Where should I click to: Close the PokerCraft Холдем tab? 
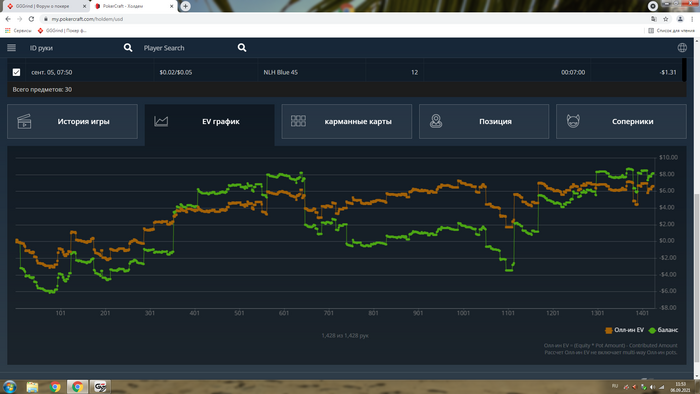171,6
